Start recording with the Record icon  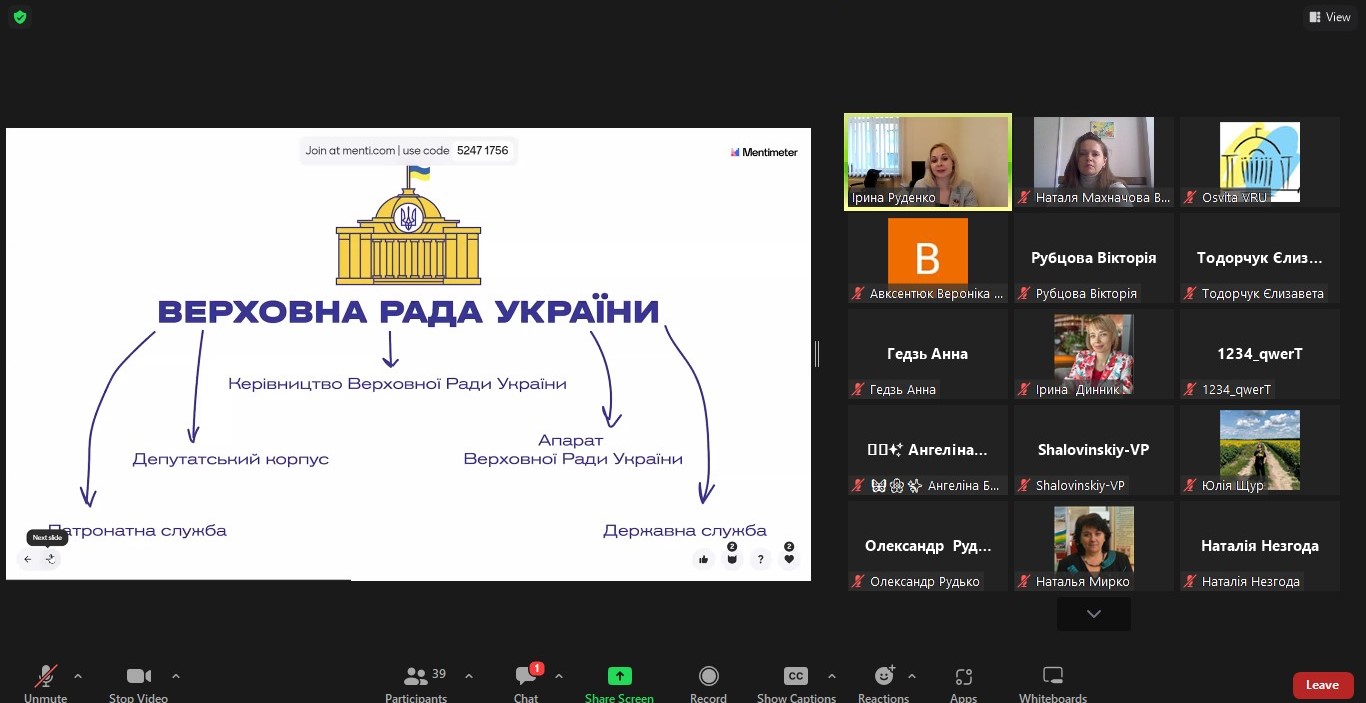tap(708, 677)
